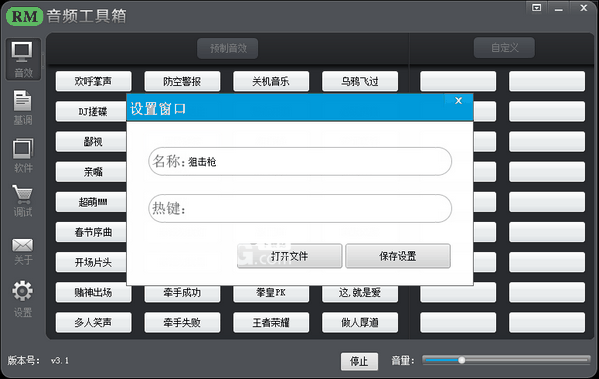Switch to the 自定义 tab
Screen dimensions: 599x379
(x=504, y=48)
